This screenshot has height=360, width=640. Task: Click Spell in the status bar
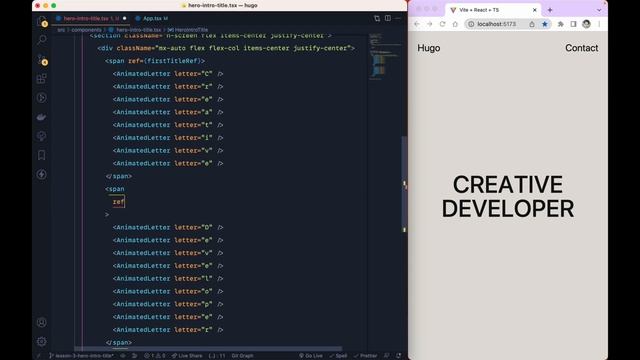tap(338, 356)
